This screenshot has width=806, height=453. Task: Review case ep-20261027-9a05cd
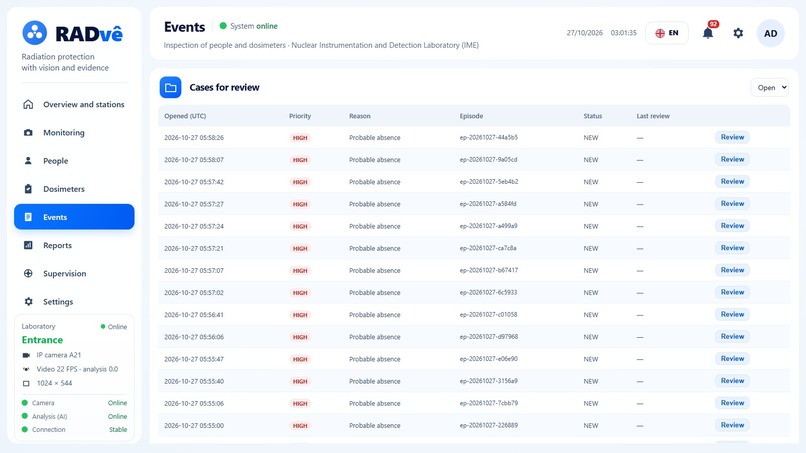click(732, 159)
